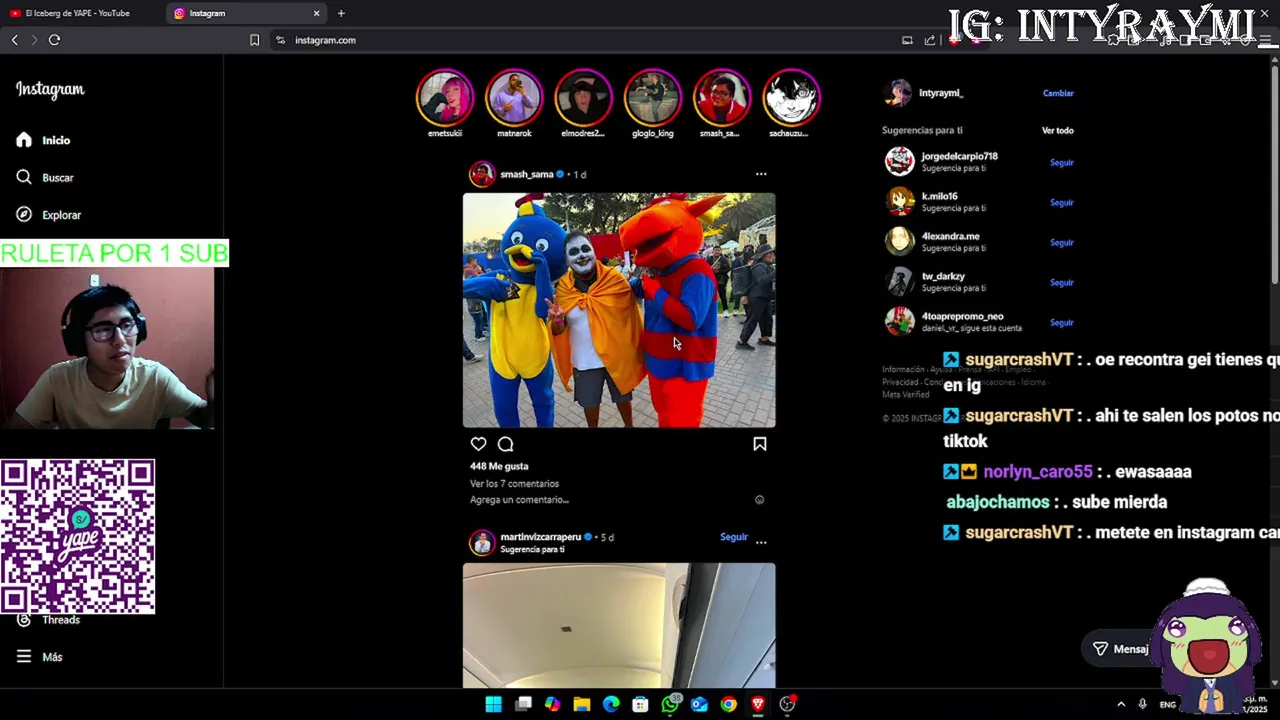
Task: Open the 448 Me gusta likes list
Action: pos(499,466)
